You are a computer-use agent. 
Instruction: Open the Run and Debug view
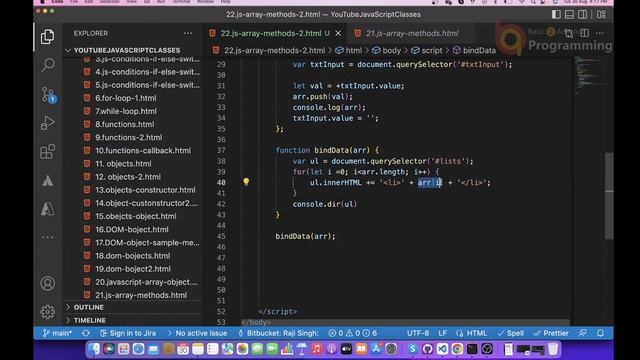point(47,123)
